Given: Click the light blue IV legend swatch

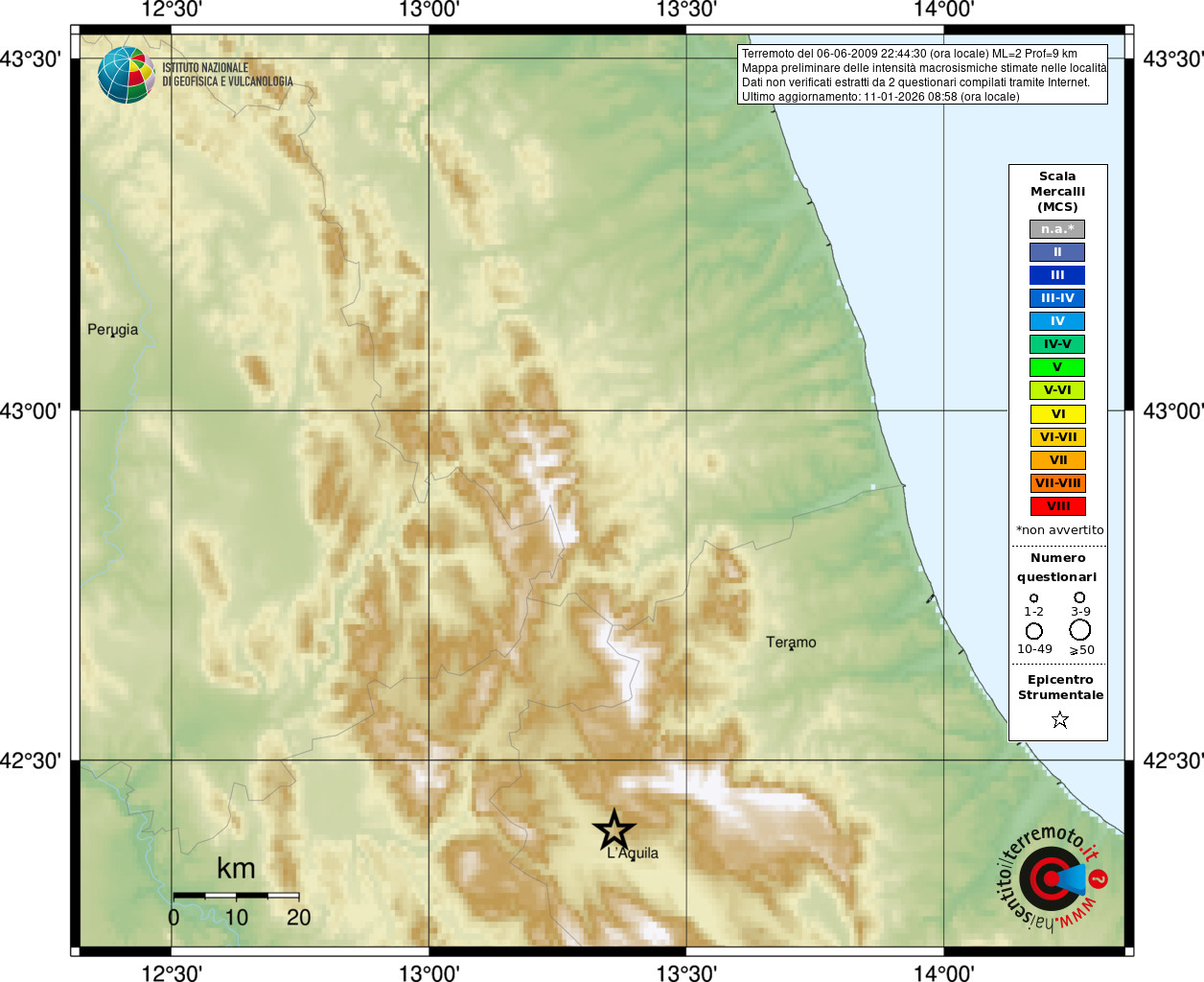Looking at the screenshot, I should [x=1057, y=321].
